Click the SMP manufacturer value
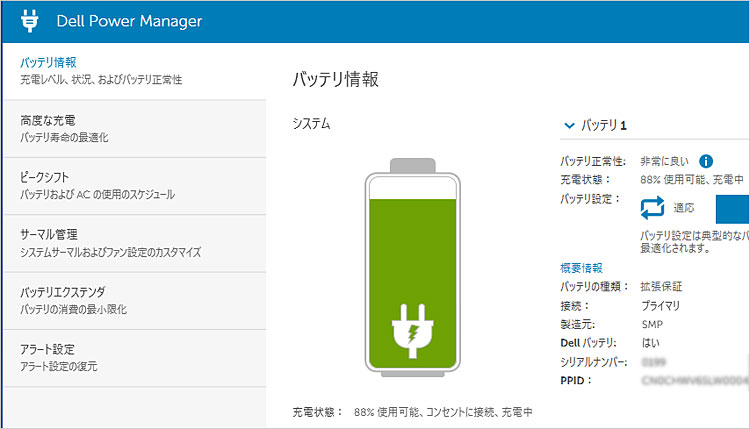 coord(652,324)
